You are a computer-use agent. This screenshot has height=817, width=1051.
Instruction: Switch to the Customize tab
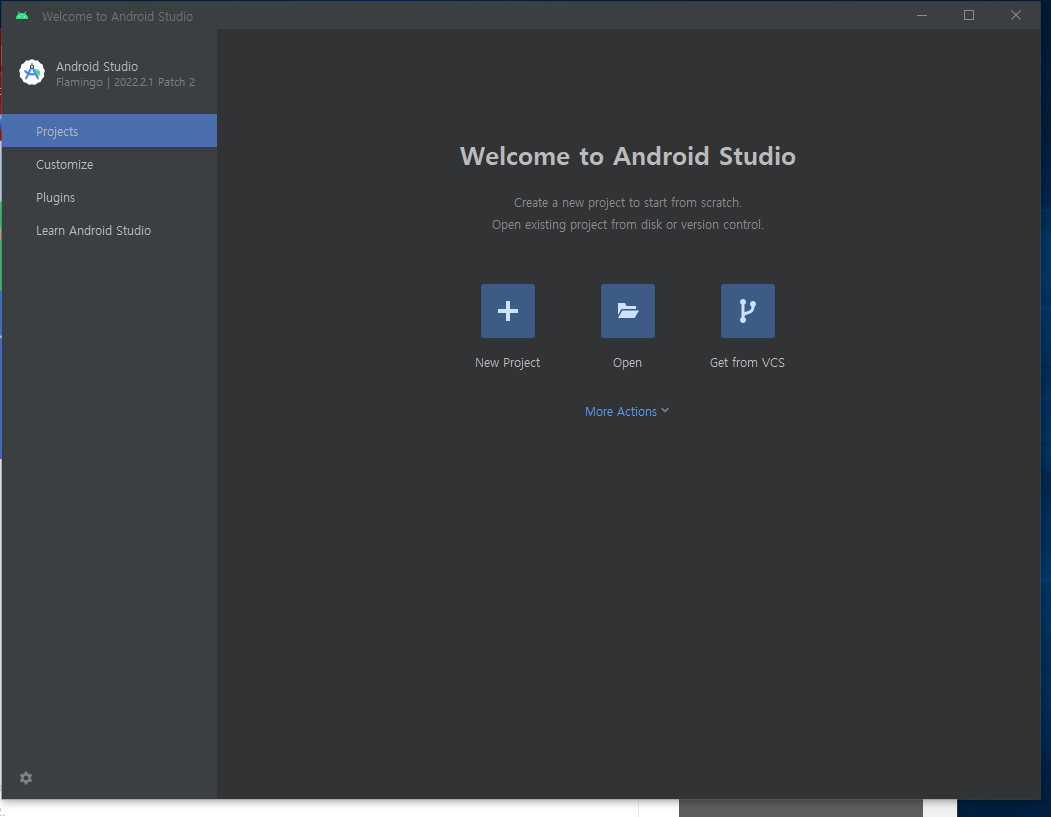click(x=109, y=164)
